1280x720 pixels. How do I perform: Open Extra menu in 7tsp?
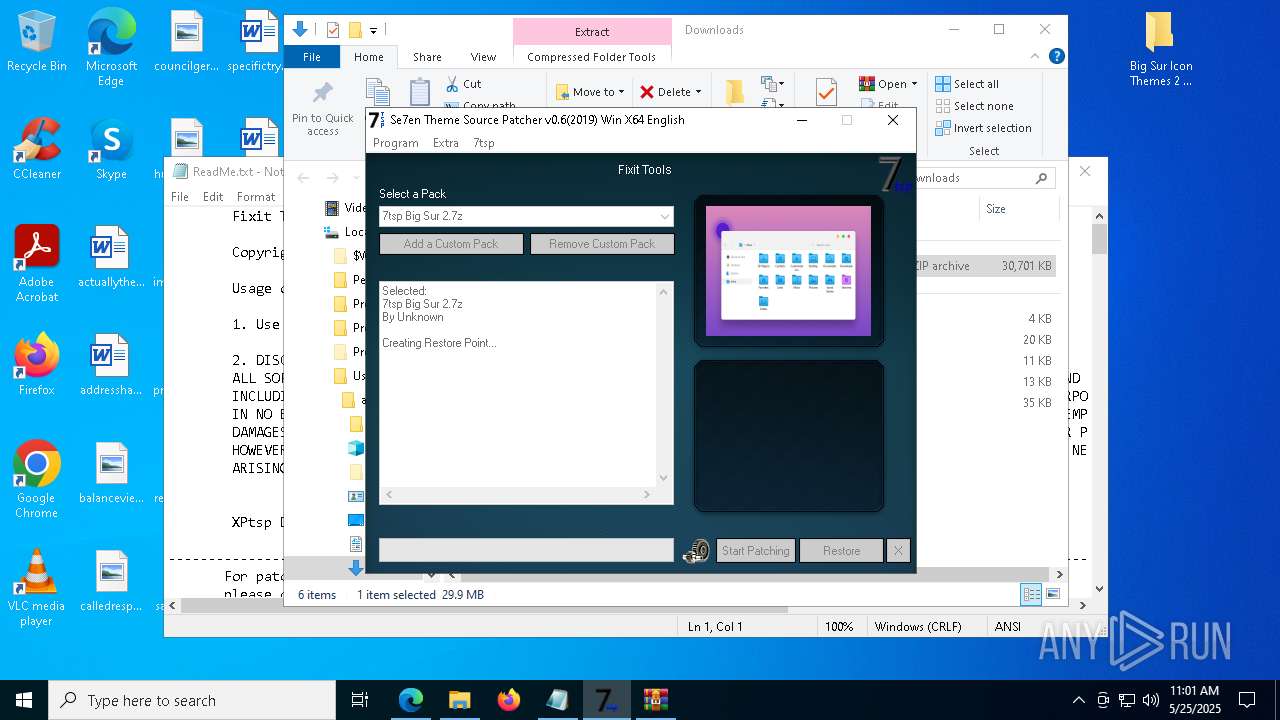tap(446, 143)
